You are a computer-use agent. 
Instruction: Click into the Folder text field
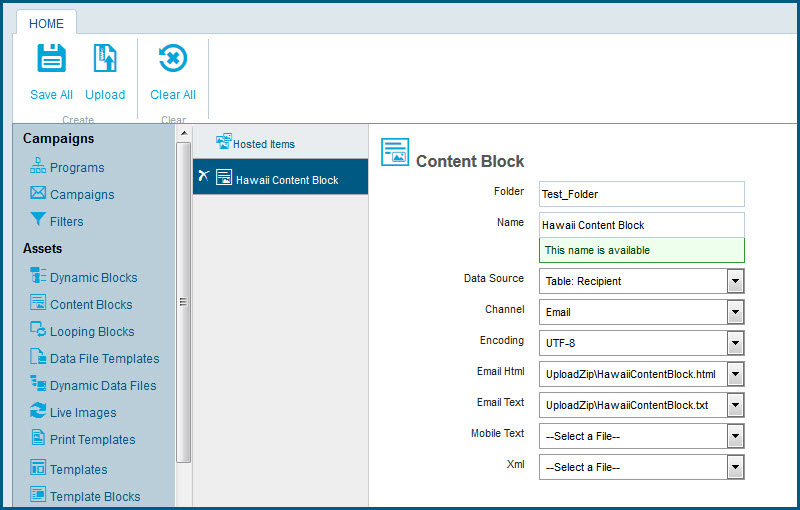click(x=641, y=194)
